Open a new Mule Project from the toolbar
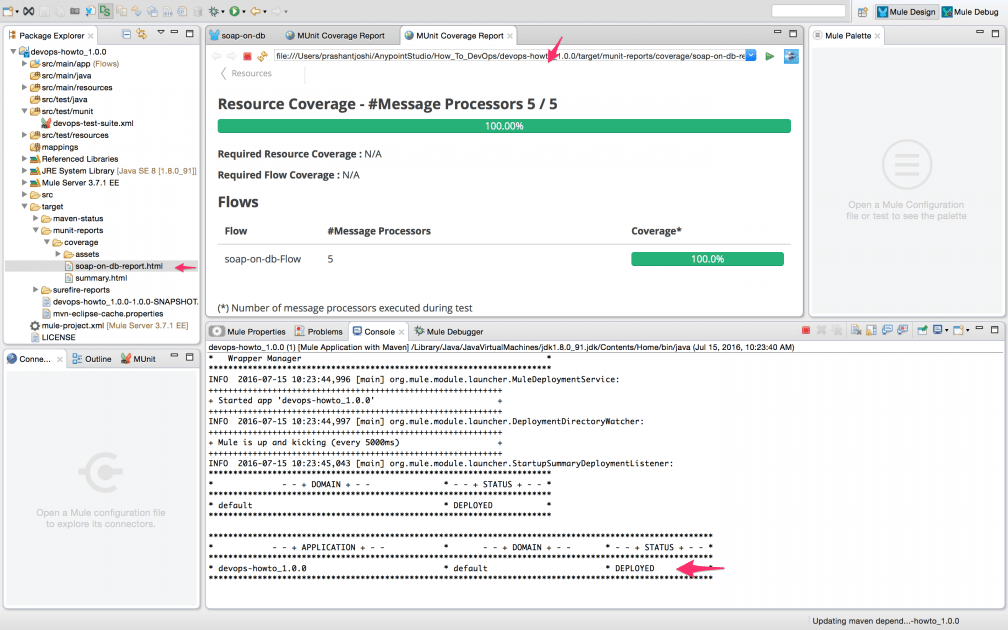This screenshot has width=1008, height=630. (10, 11)
